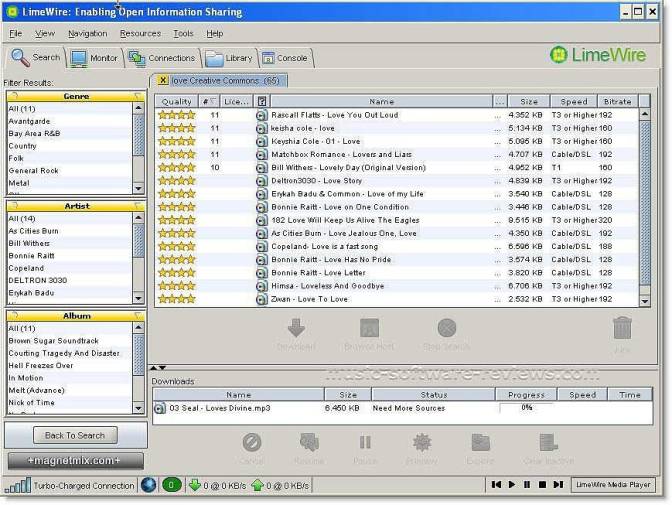Sort results by Bitrate column header
672x505 pixels.
(x=618, y=101)
